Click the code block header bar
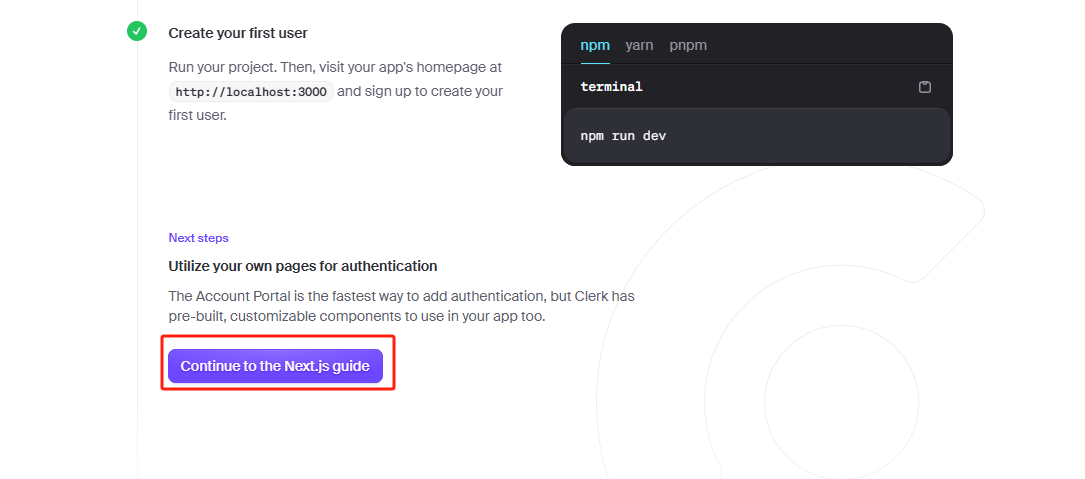Image resolution: width=1085 pixels, height=479 pixels. (757, 87)
